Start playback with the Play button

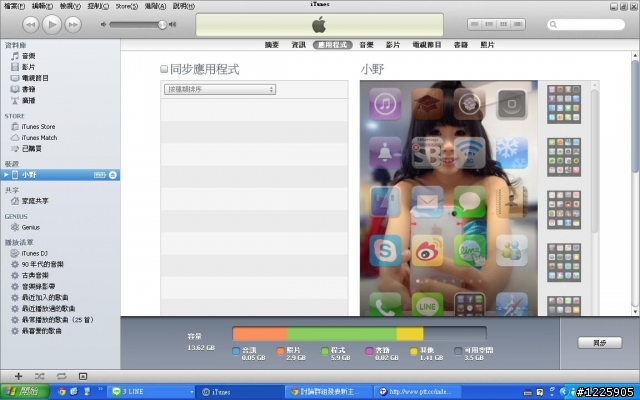(52, 24)
